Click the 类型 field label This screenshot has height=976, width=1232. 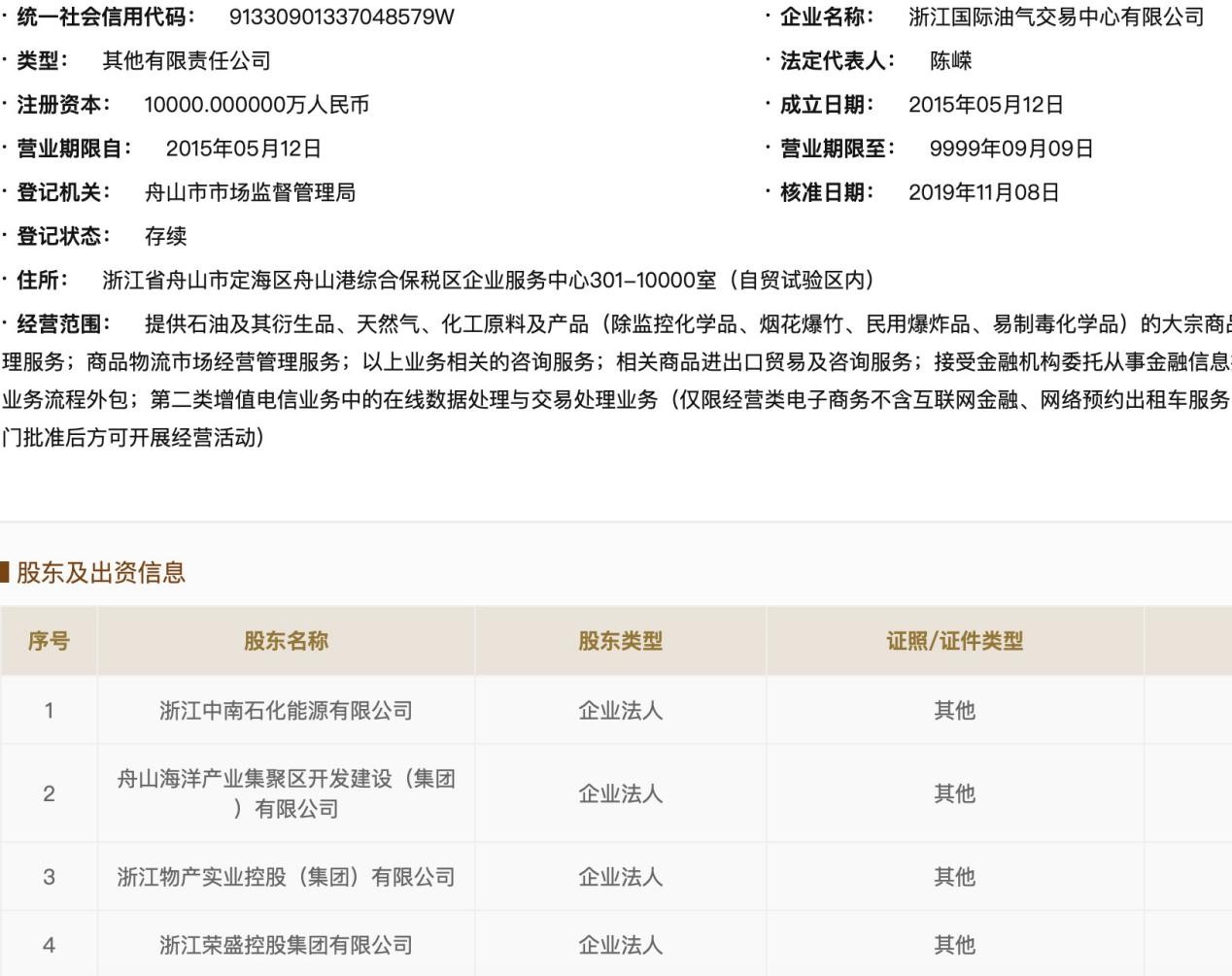[x=42, y=60]
